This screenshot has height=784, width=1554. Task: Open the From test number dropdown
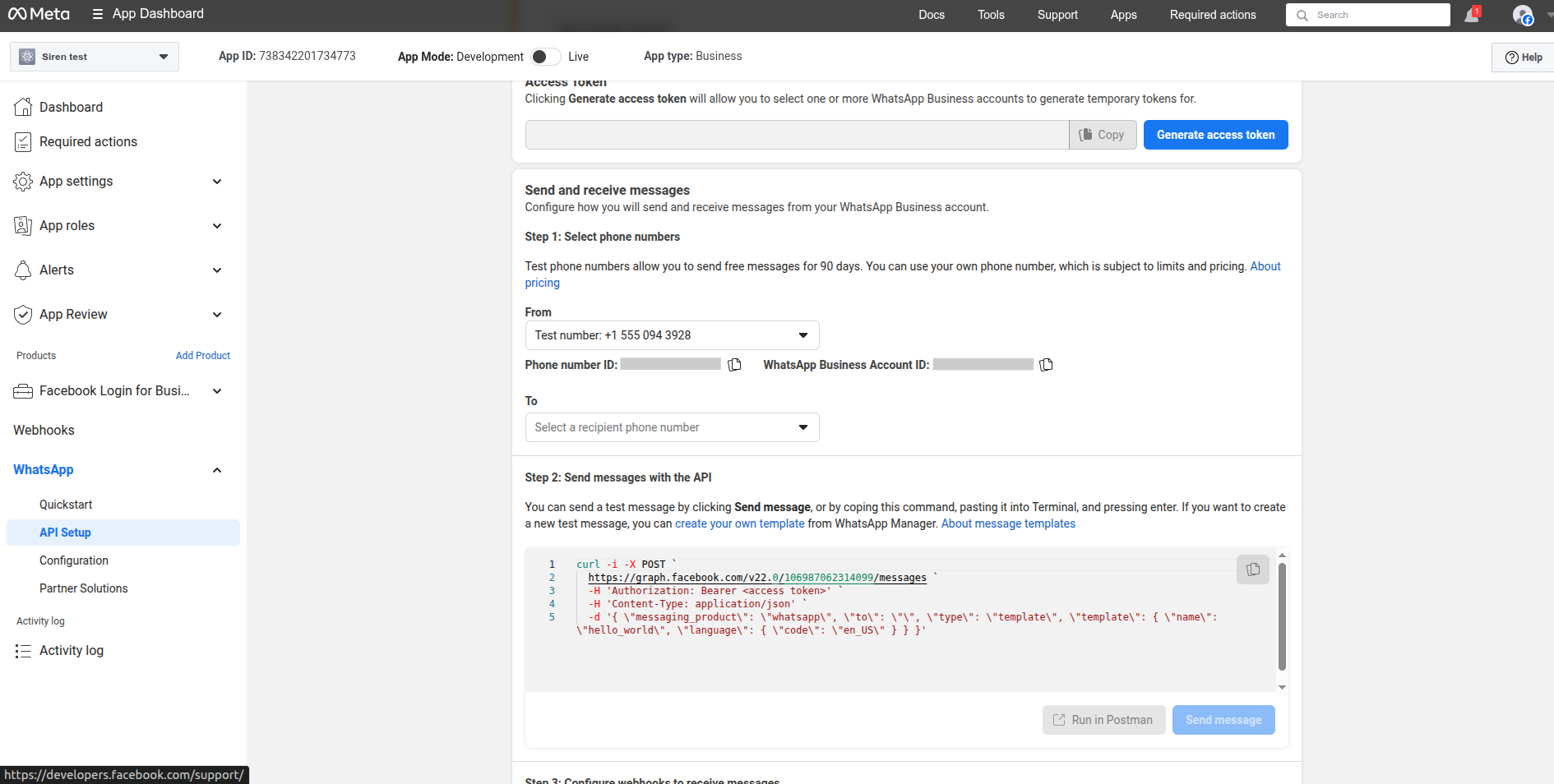[x=672, y=335]
